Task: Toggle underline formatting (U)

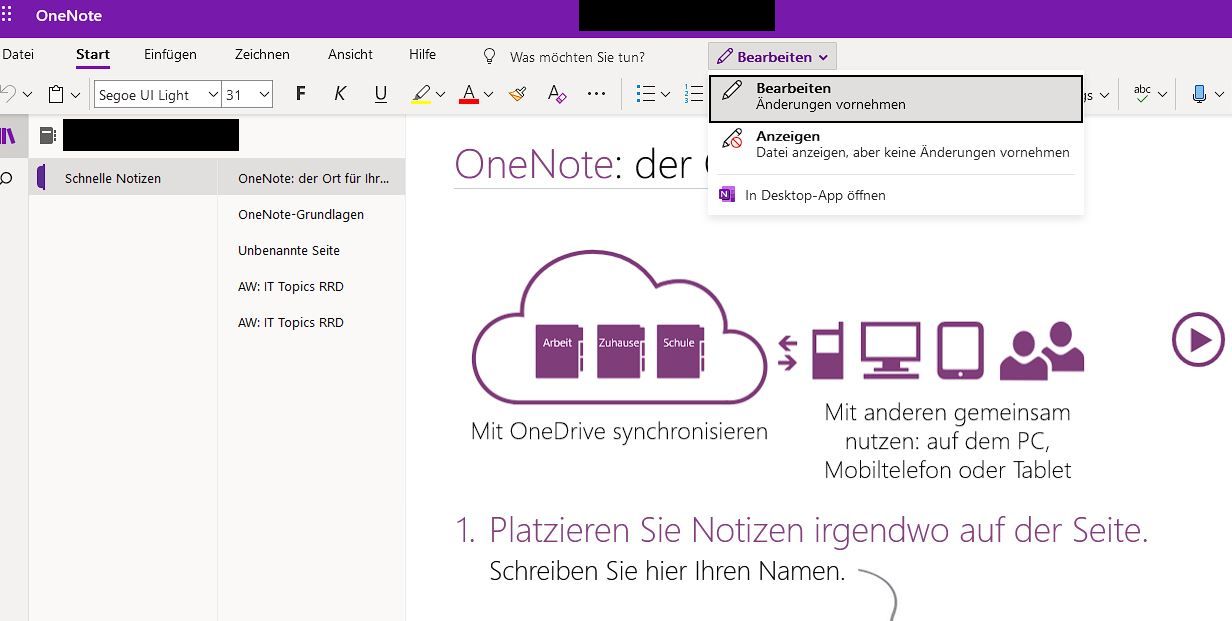Action: coord(380,94)
